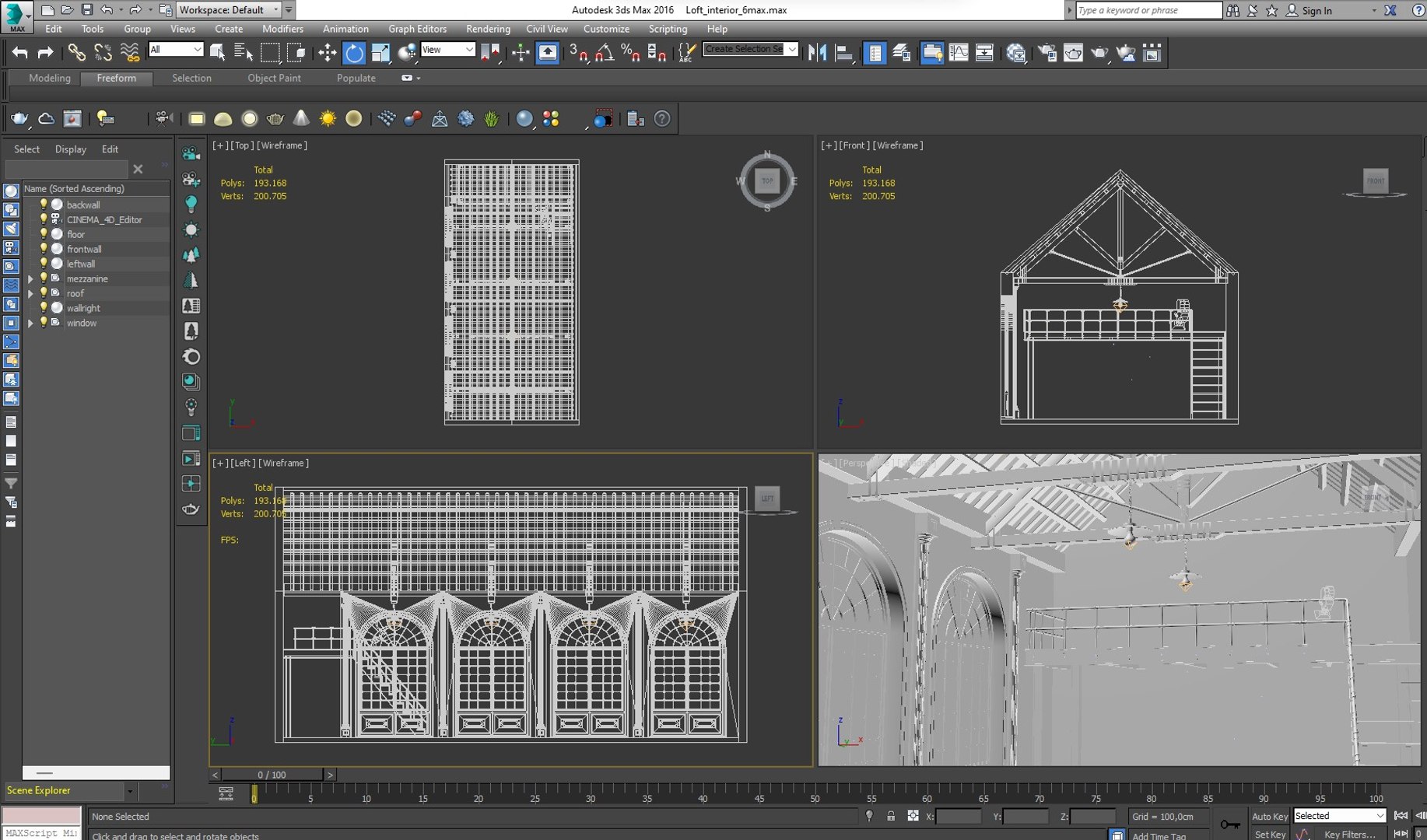
Task: Toggle visibility bulb of floor
Action: pyautogui.click(x=44, y=234)
